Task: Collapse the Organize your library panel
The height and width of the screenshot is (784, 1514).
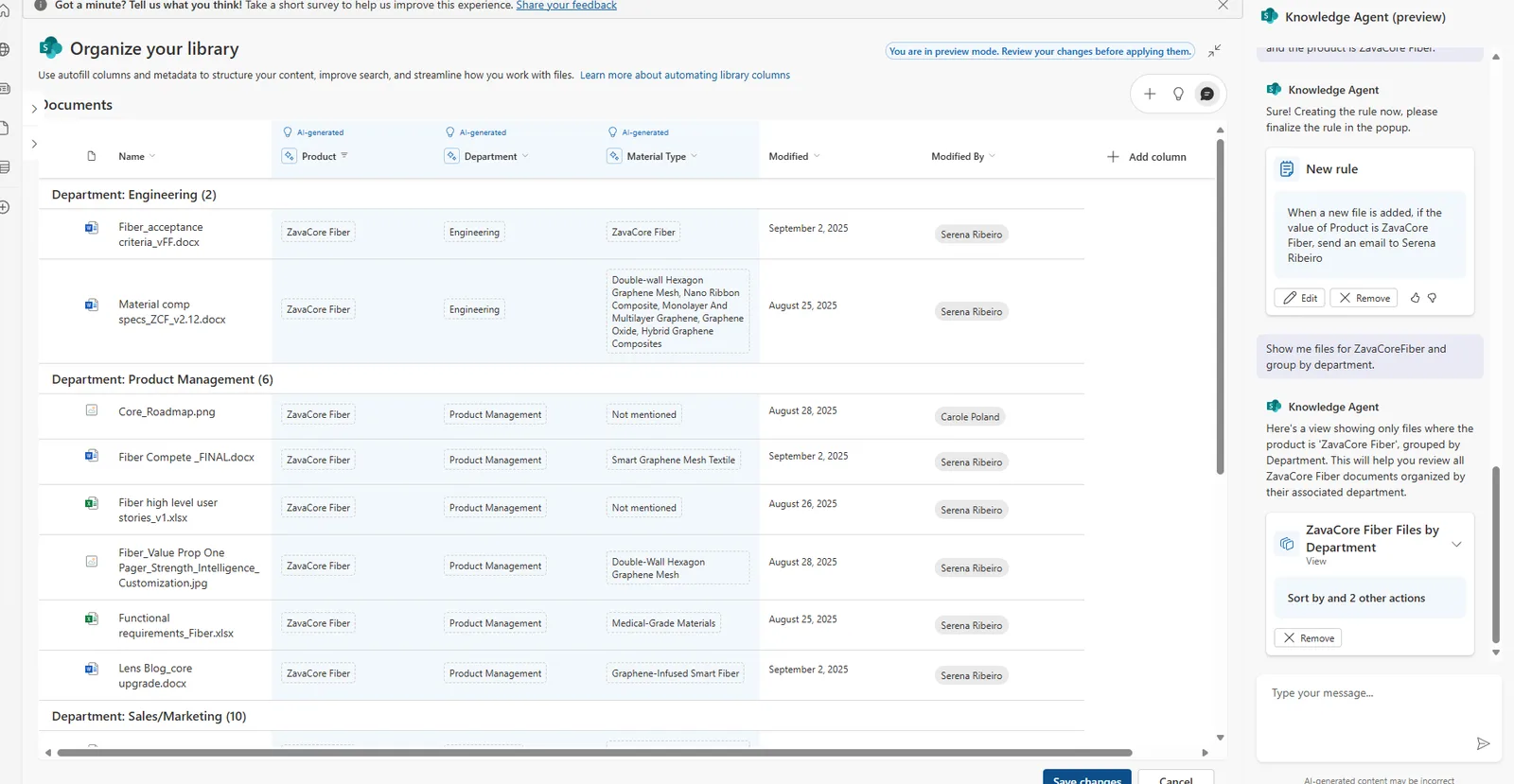Action: [x=1214, y=50]
